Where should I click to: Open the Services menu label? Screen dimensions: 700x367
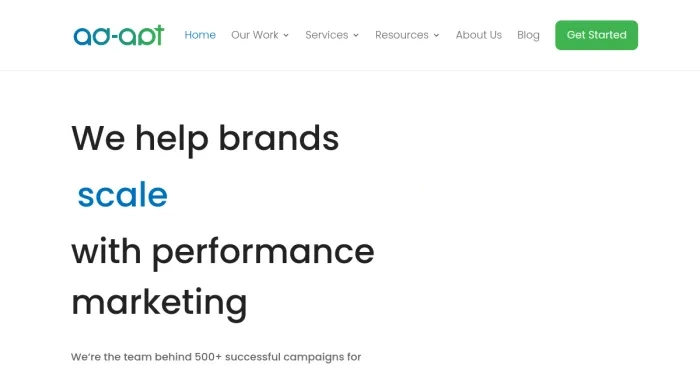click(x=327, y=35)
